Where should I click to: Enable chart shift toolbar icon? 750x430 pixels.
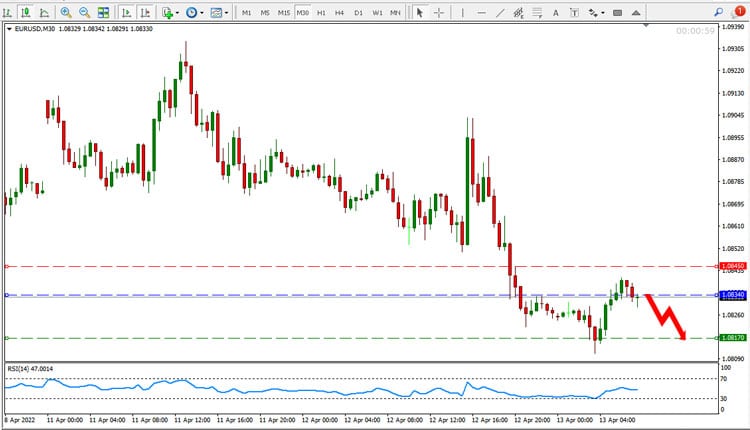(145, 12)
